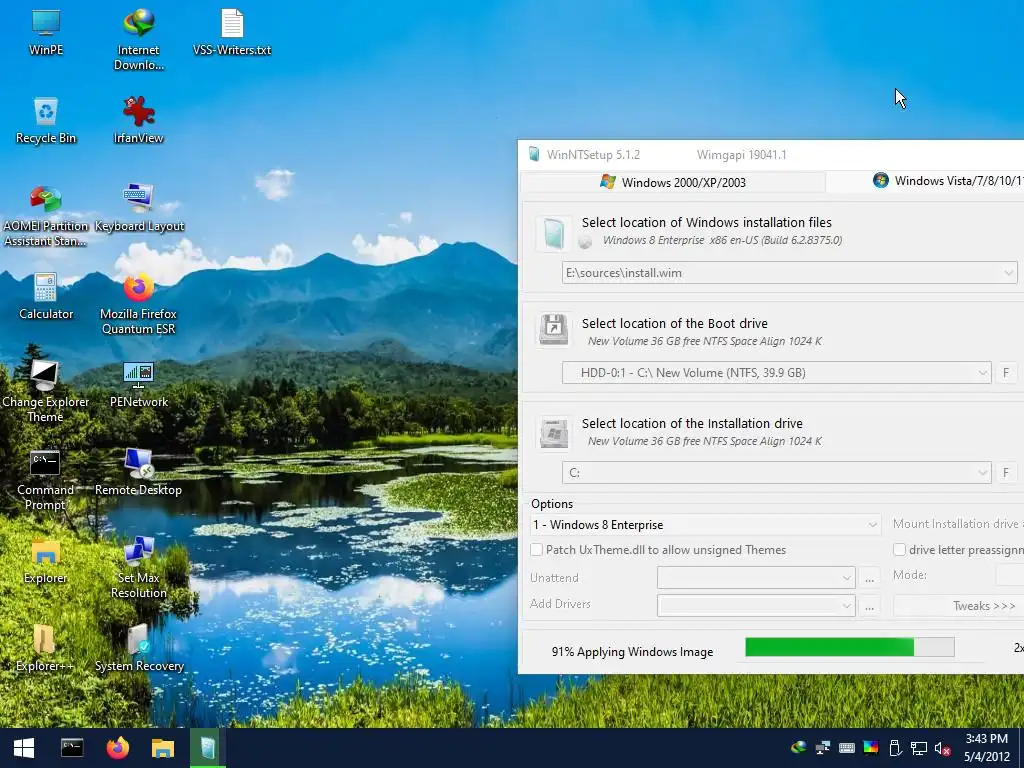Viewport: 1024px width, 768px height.
Task: Select the Remote Desktop desktop icon
Action: pyautogui.click(x=138, y=472)
